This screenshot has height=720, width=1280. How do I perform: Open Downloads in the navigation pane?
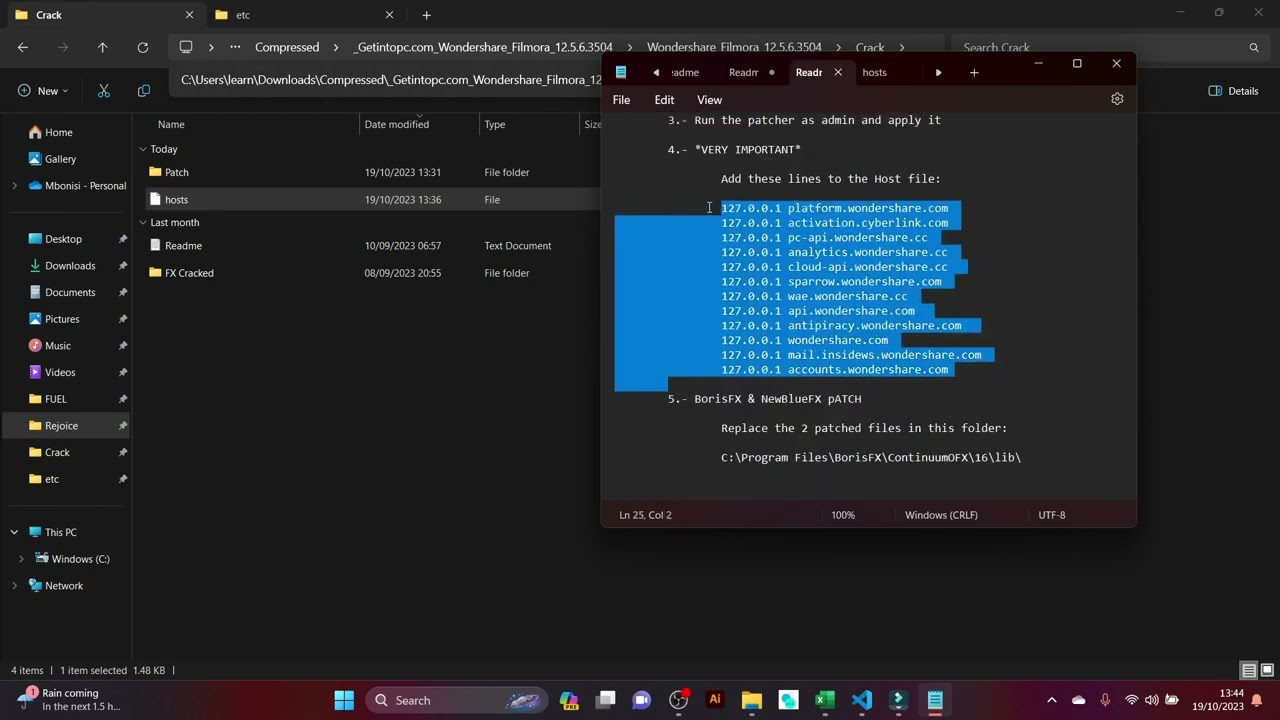point(70,266)
